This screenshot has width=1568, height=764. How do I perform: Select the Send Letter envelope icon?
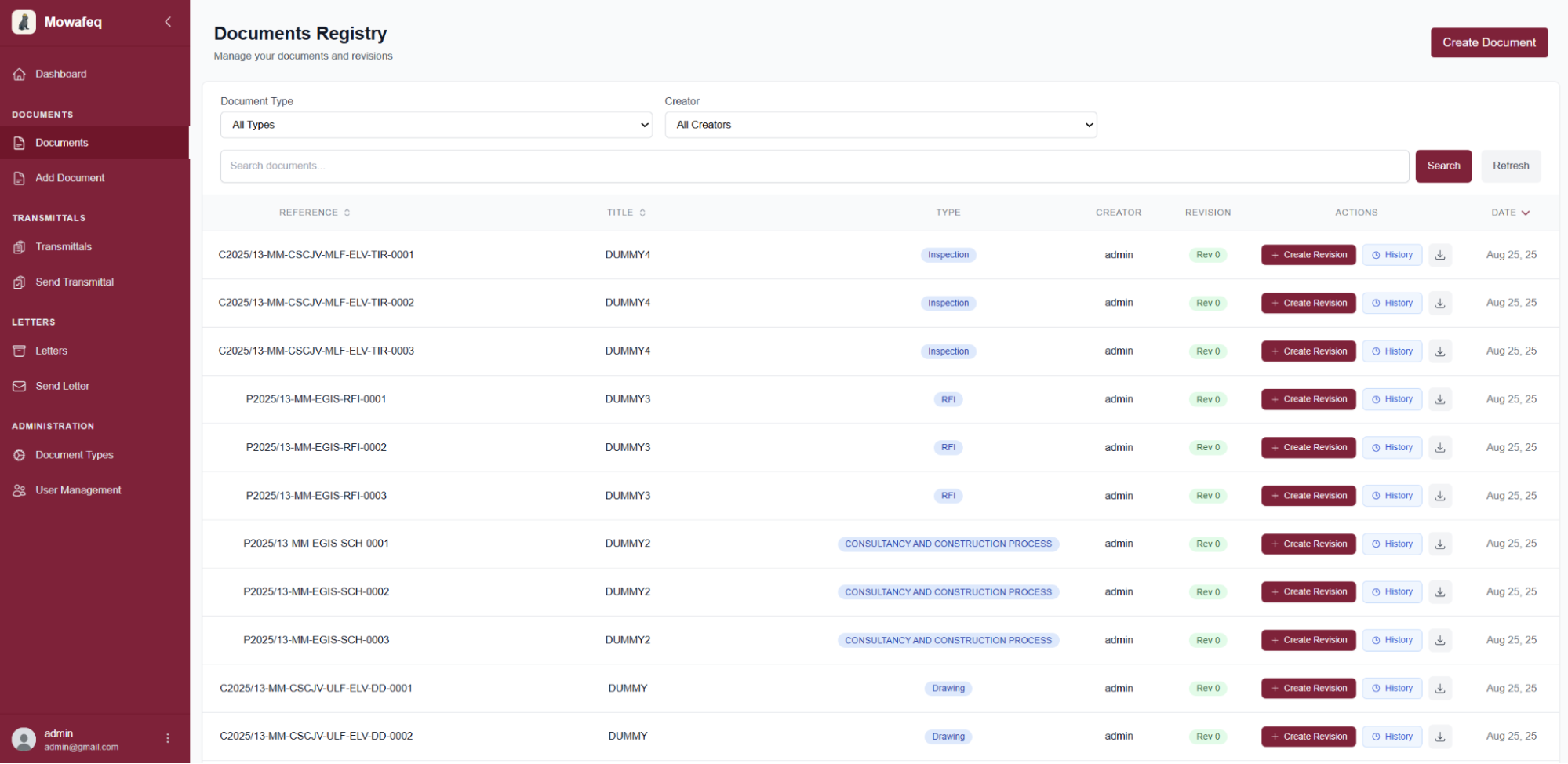click(x=19, y=385)
